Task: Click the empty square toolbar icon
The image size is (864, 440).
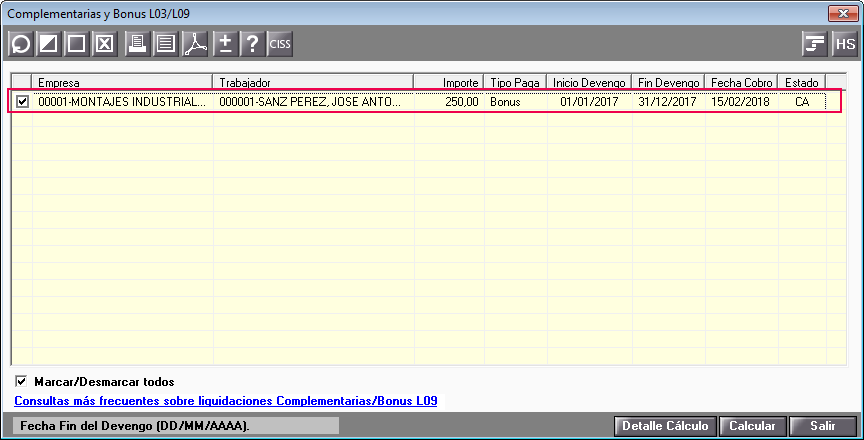Action: (x=77, y=44)
